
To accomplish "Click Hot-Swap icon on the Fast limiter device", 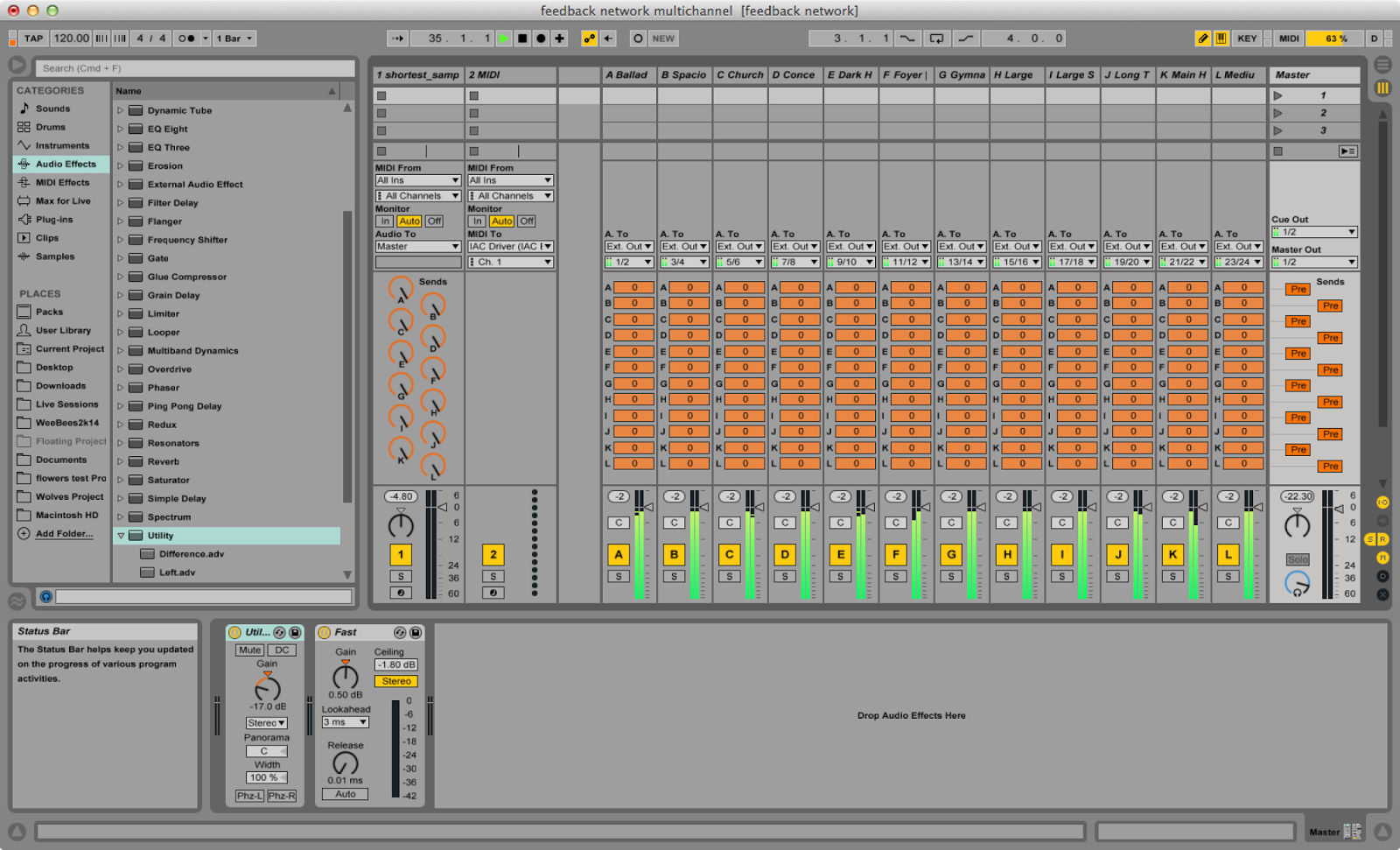I will pyautogui.click(x=400, y=632).
